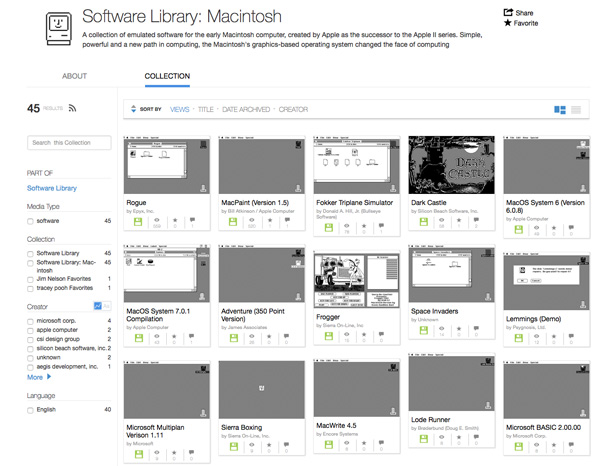The height and width of the screenshot is (466, 600).
Task: Click the comment icon under Microsoft BASIC 2.00.00
Action: tap(571, 445)
